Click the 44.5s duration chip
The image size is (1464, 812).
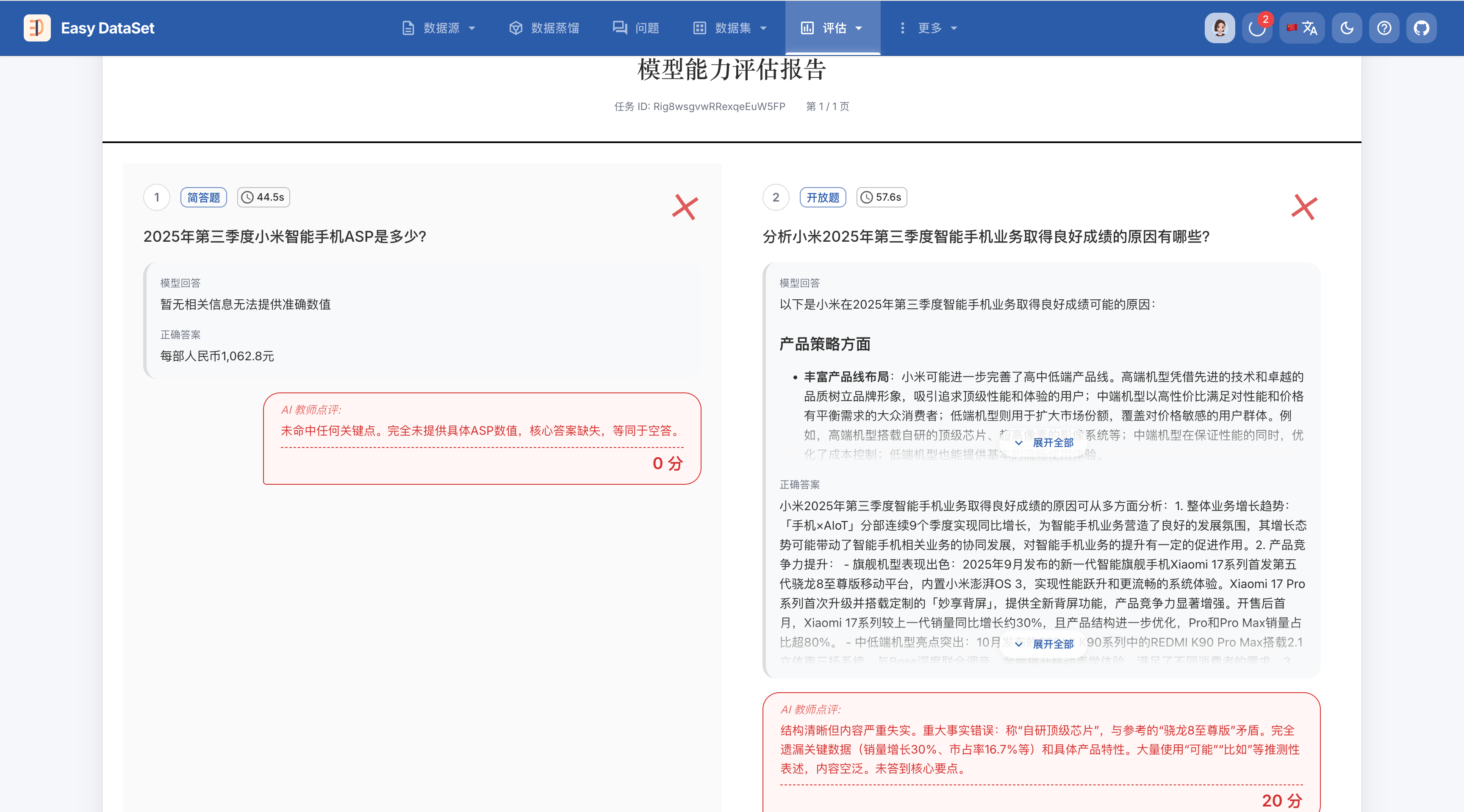263,198
